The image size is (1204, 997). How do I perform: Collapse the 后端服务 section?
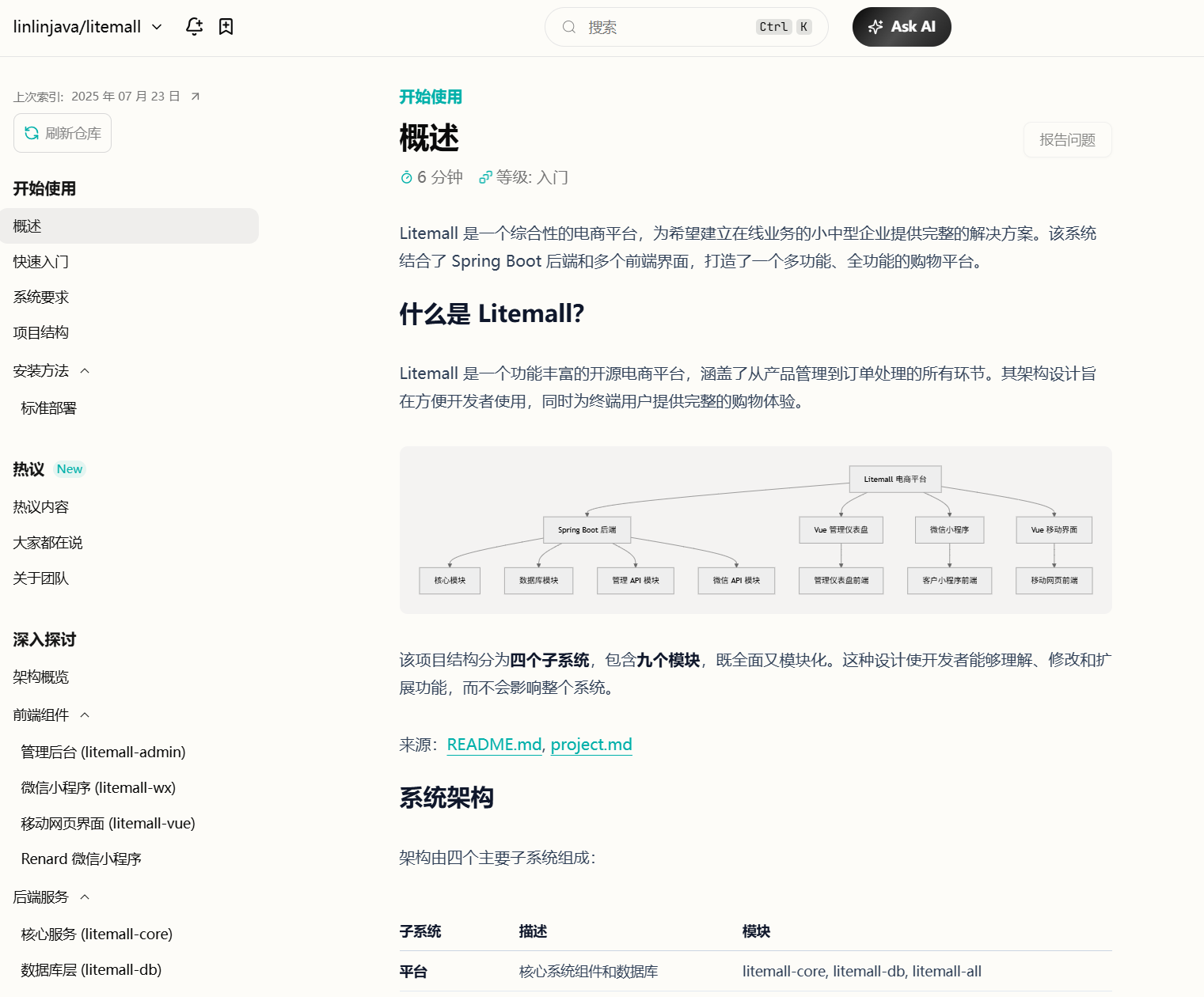[x=85, y=897]
